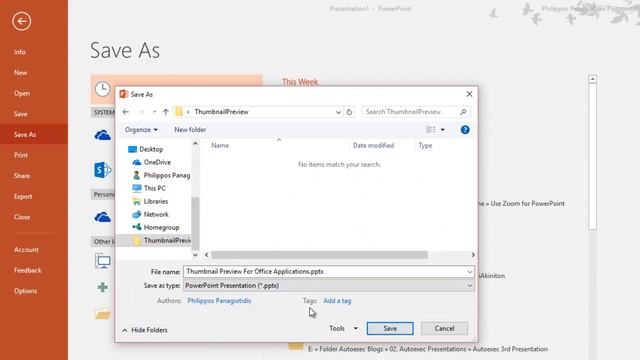Sort by the Type column header
Image resolution: width=640 pixels, height=360 pixels.
pyautogui.click(x=425, y=146)
